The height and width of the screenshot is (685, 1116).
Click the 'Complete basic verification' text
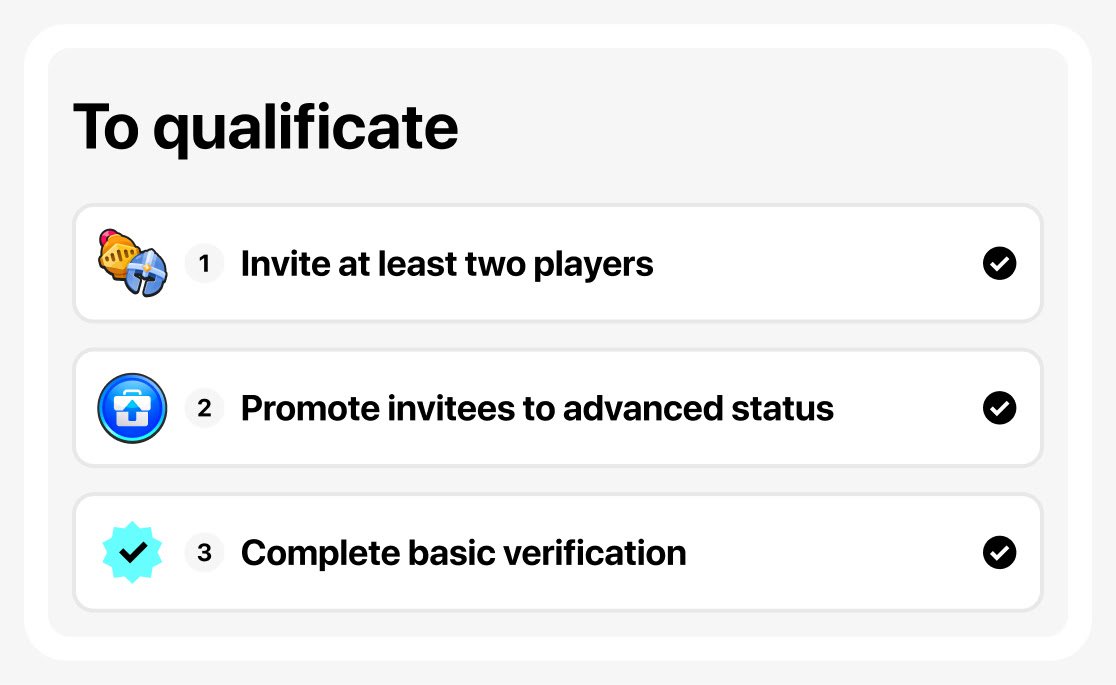463,552
